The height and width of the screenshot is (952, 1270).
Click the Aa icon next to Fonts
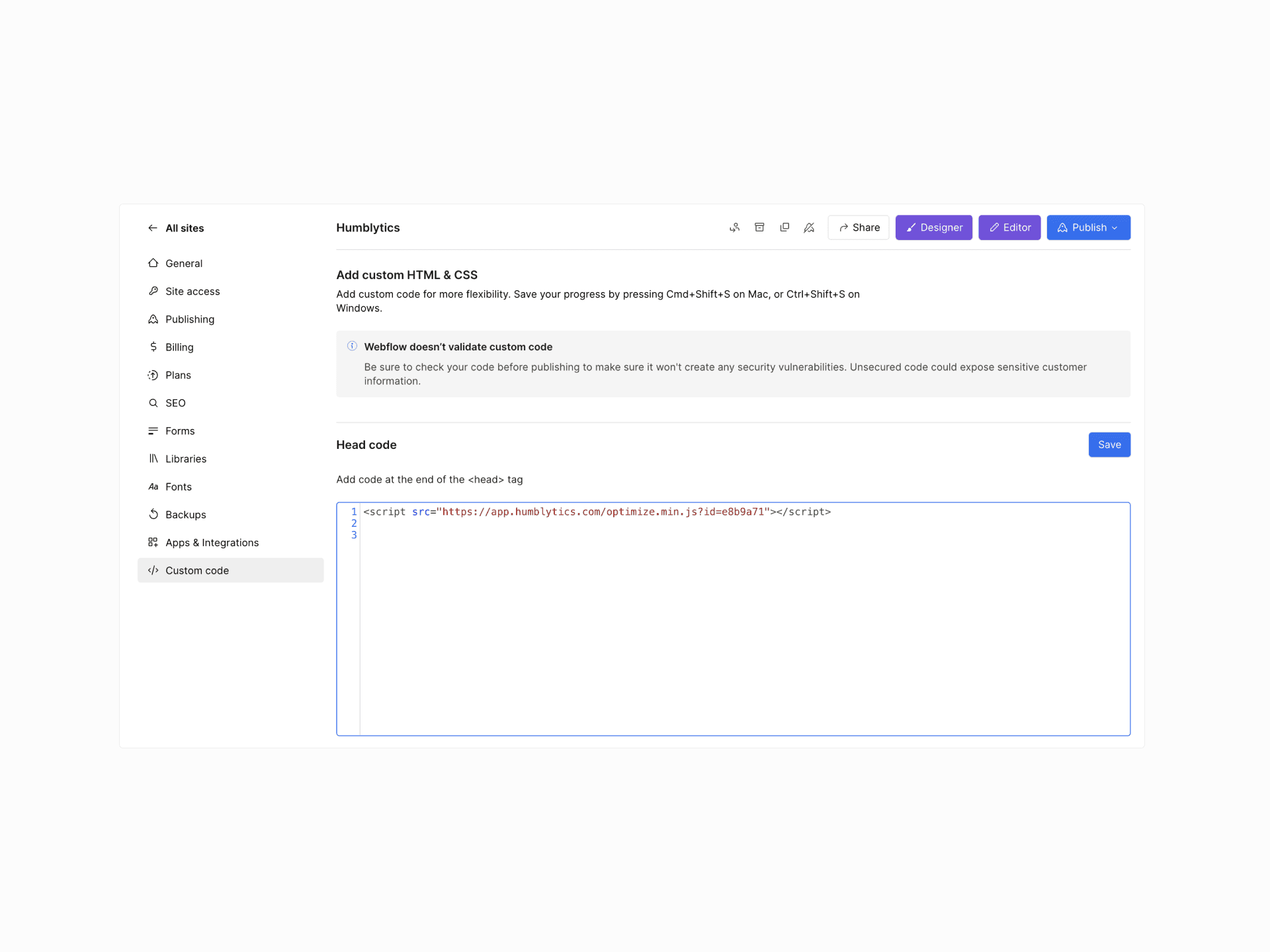pos(153,487)
